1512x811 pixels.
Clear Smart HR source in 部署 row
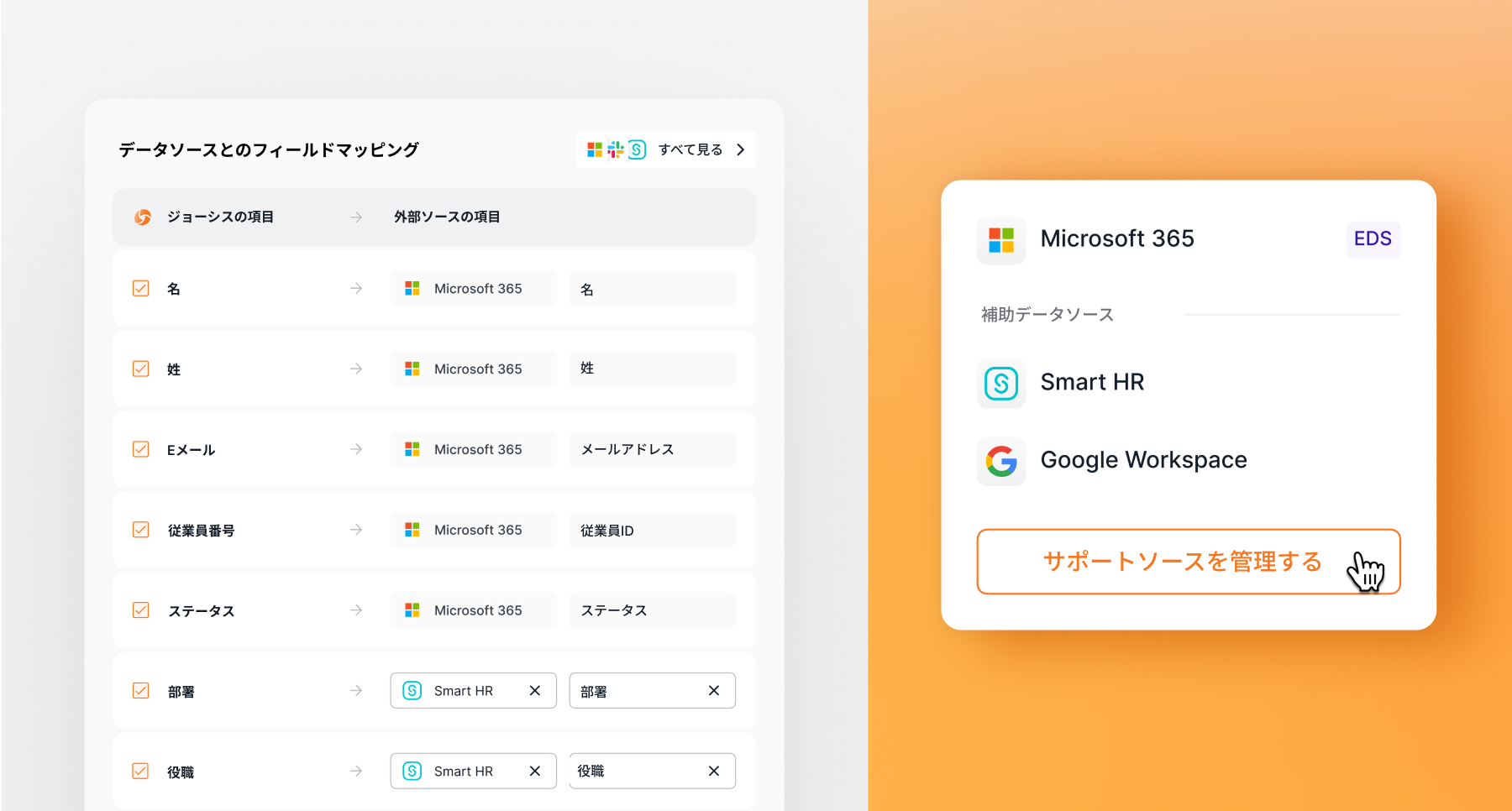pos(535,691)
